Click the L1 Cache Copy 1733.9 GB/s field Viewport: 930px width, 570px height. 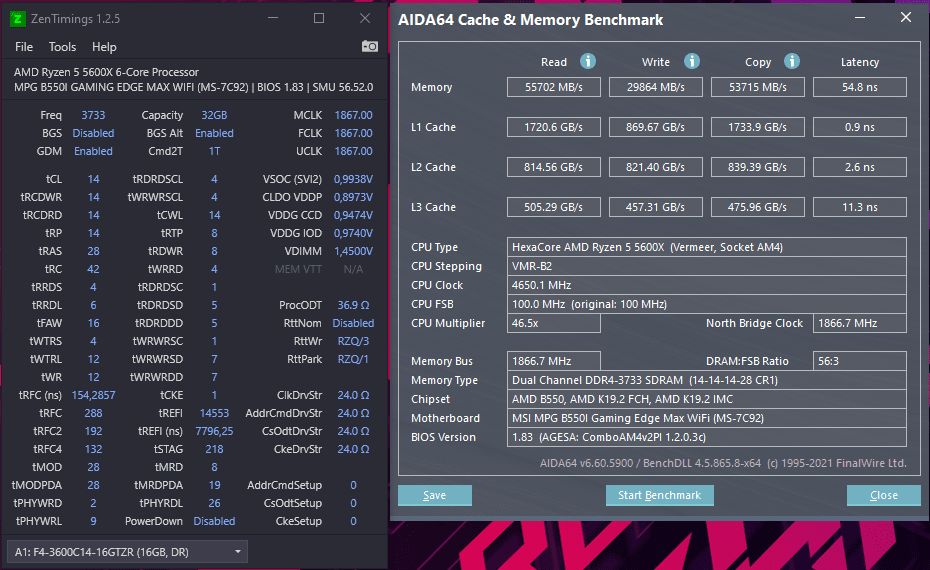pyautogui.click(x=757, y=127)
